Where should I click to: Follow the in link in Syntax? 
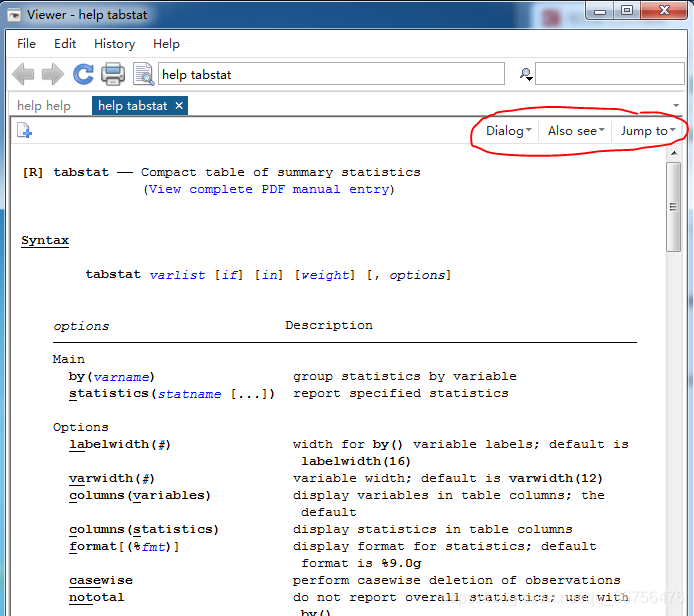pos(269,275)
